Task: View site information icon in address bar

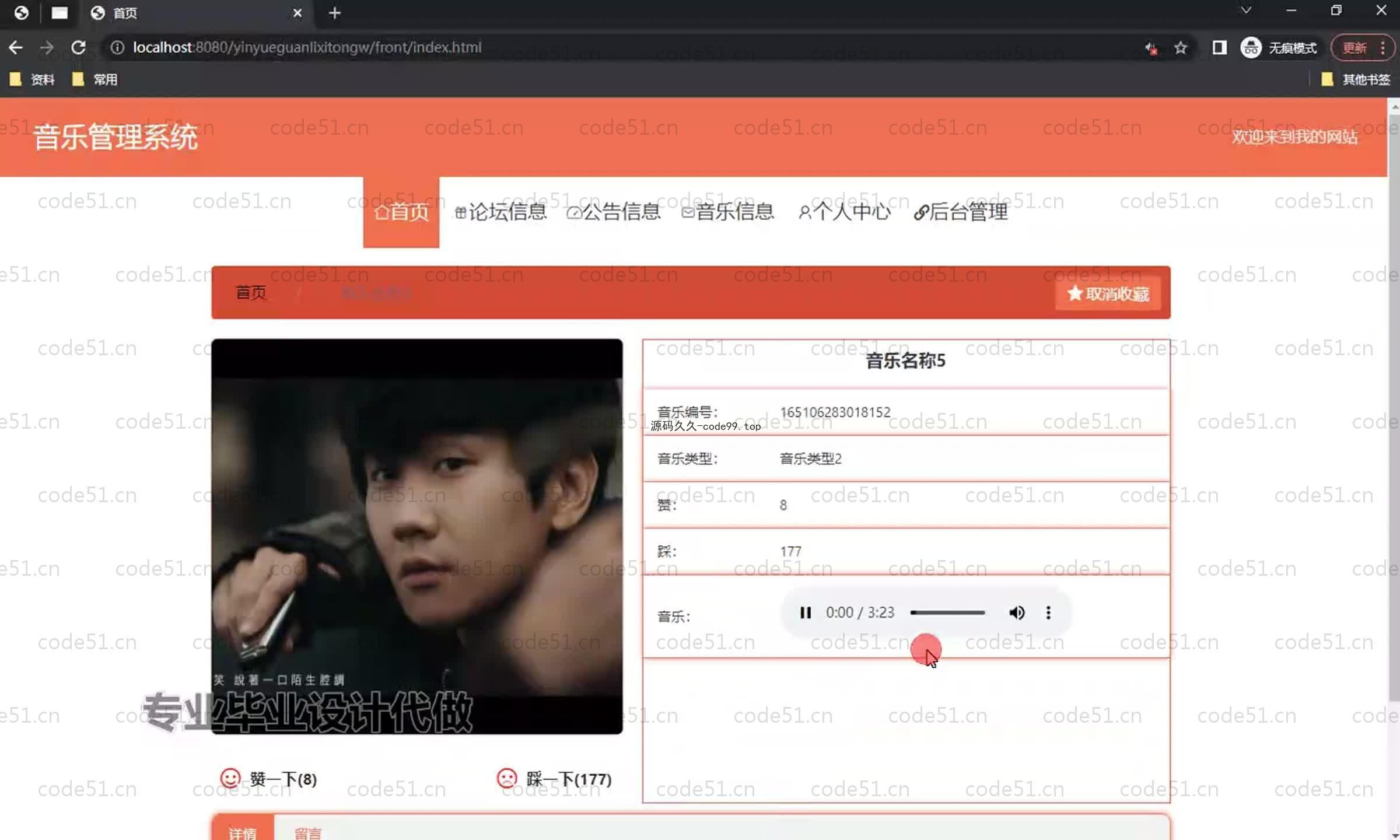Action: pyautogui.click(x=117, y=47)
